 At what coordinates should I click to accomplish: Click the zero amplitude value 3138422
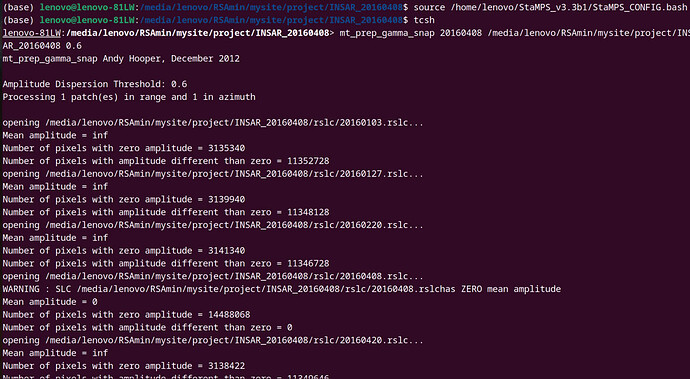[x=227, y=366]
